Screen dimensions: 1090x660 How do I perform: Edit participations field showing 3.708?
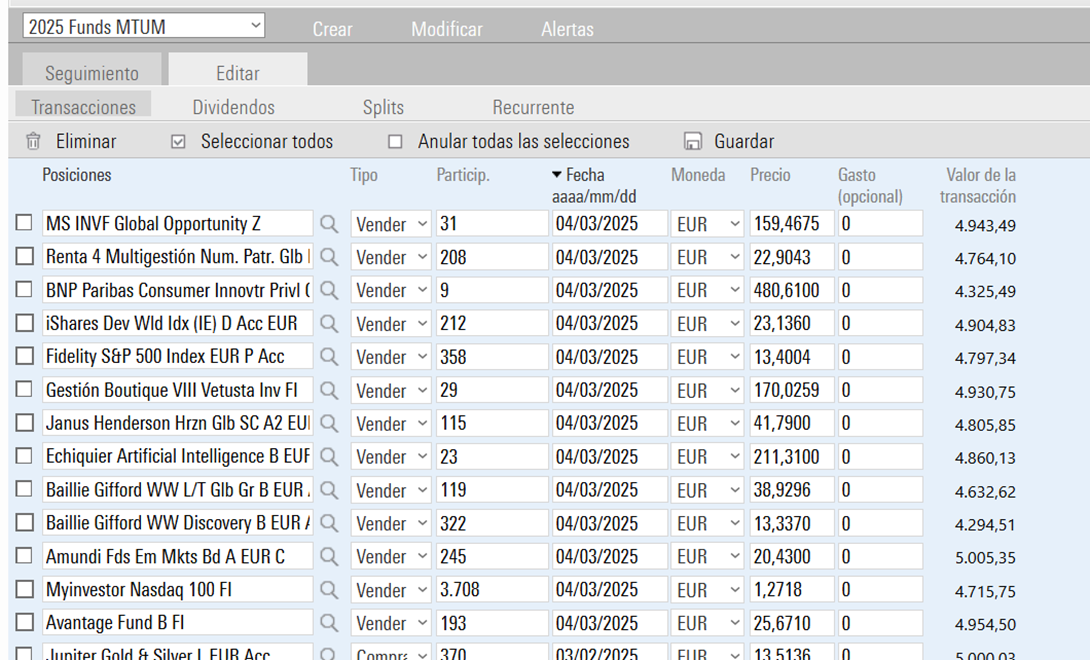tap(492, 590)
